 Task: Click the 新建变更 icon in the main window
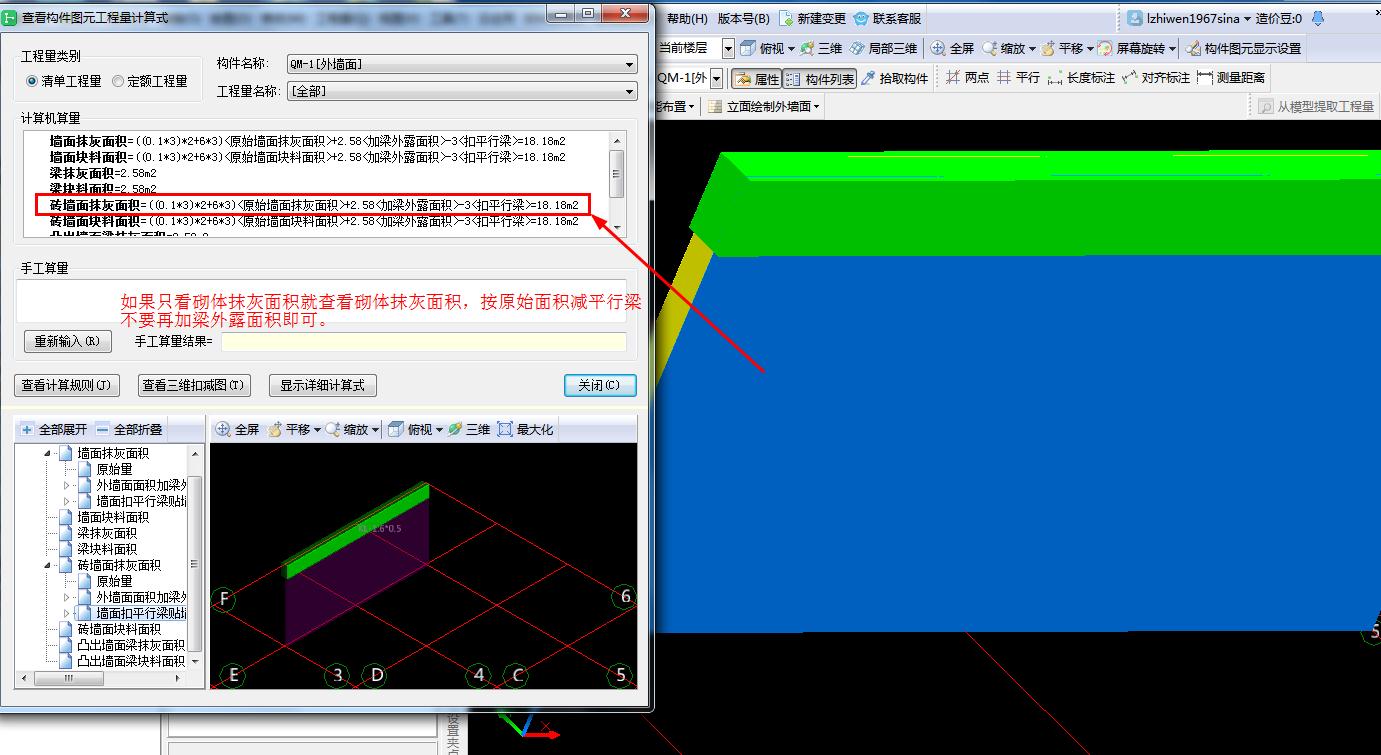pyautogui.click(x=787, y=18)
